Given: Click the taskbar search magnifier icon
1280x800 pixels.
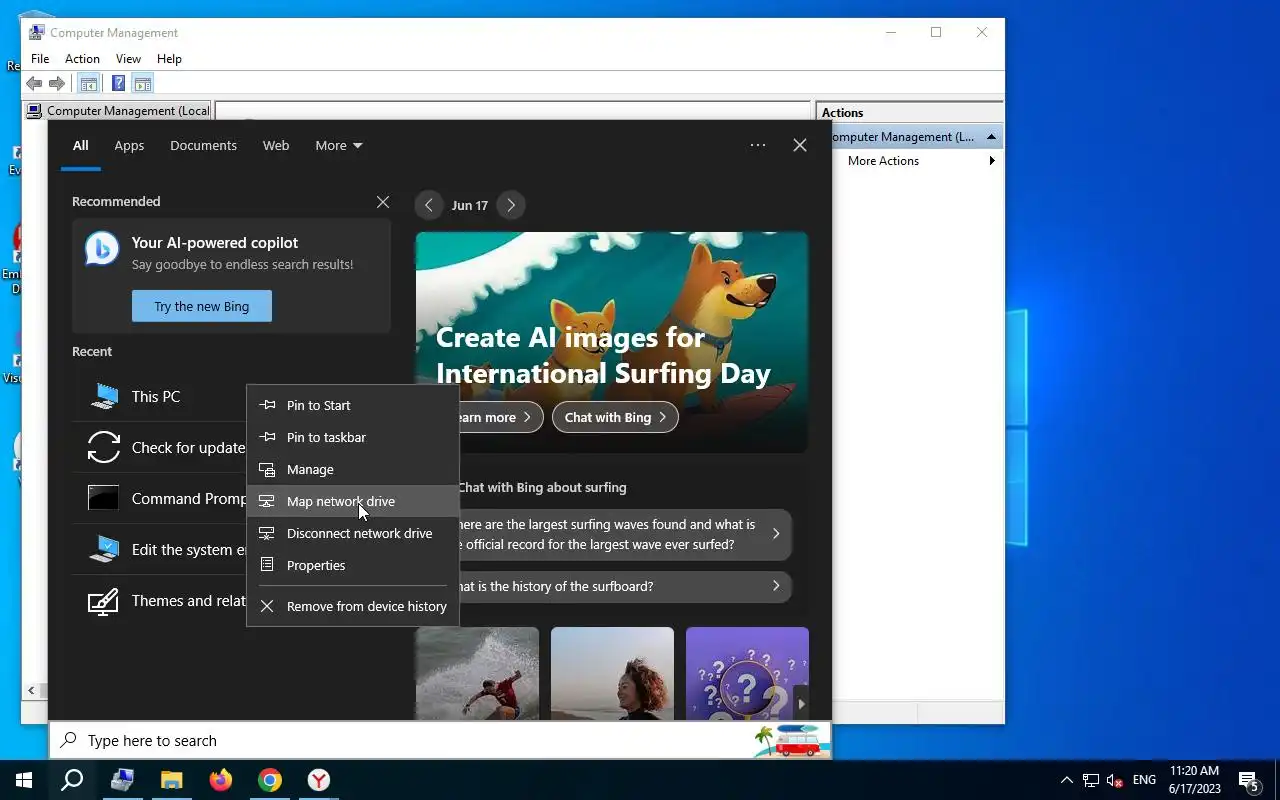Looking at the screenshot, I should pyautogui.click(x=72, y=780).
